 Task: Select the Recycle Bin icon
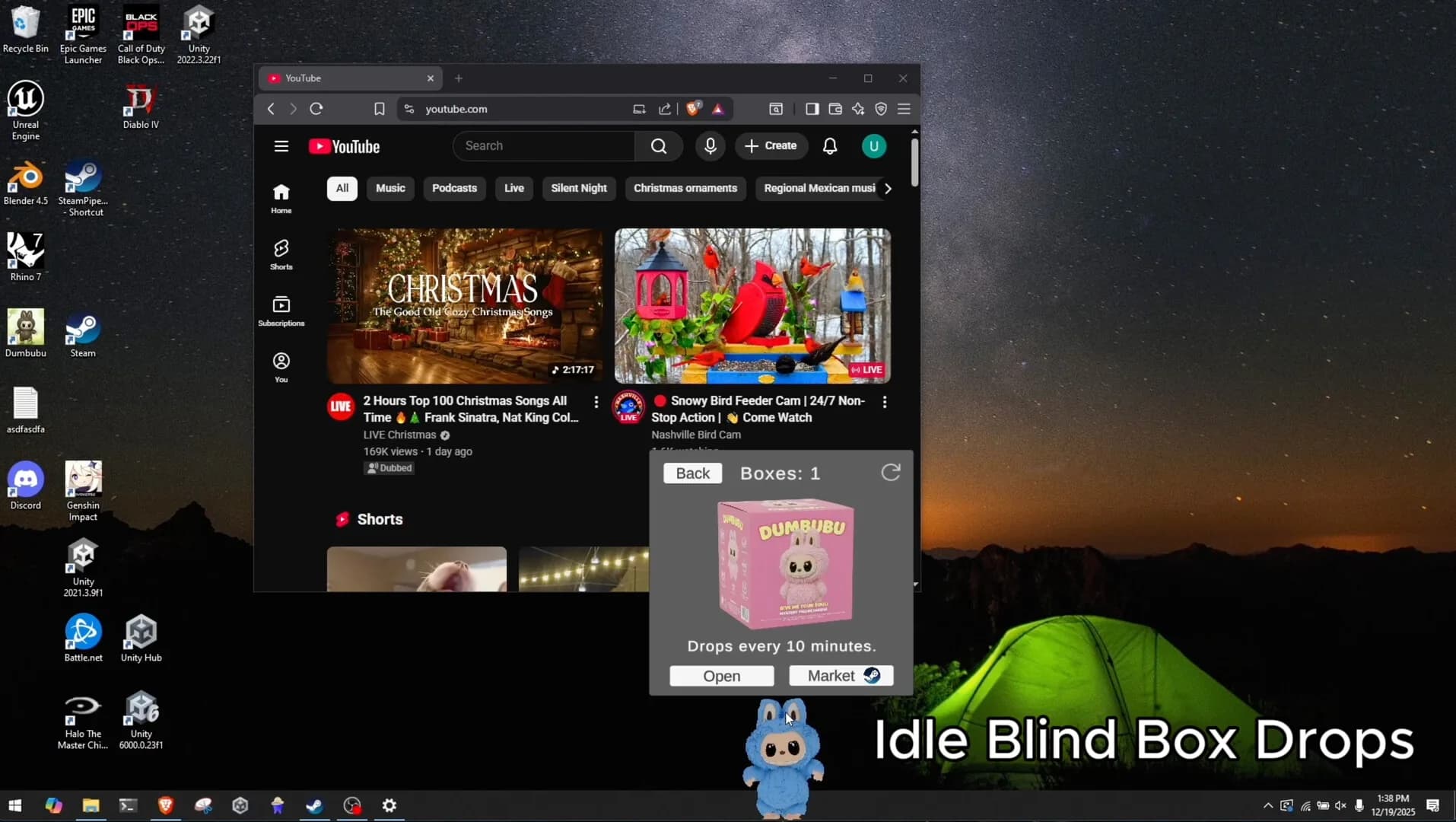26,30
